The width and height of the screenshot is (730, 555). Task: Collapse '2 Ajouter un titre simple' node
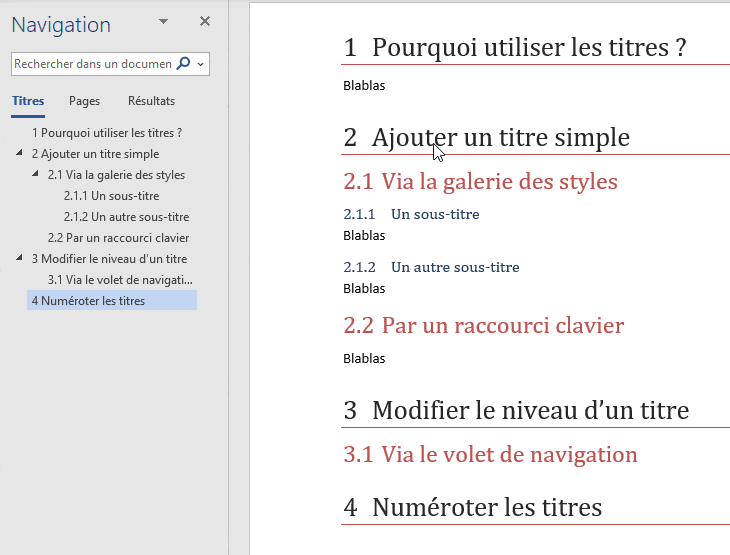pyautogui.click(x=19, y=153)
